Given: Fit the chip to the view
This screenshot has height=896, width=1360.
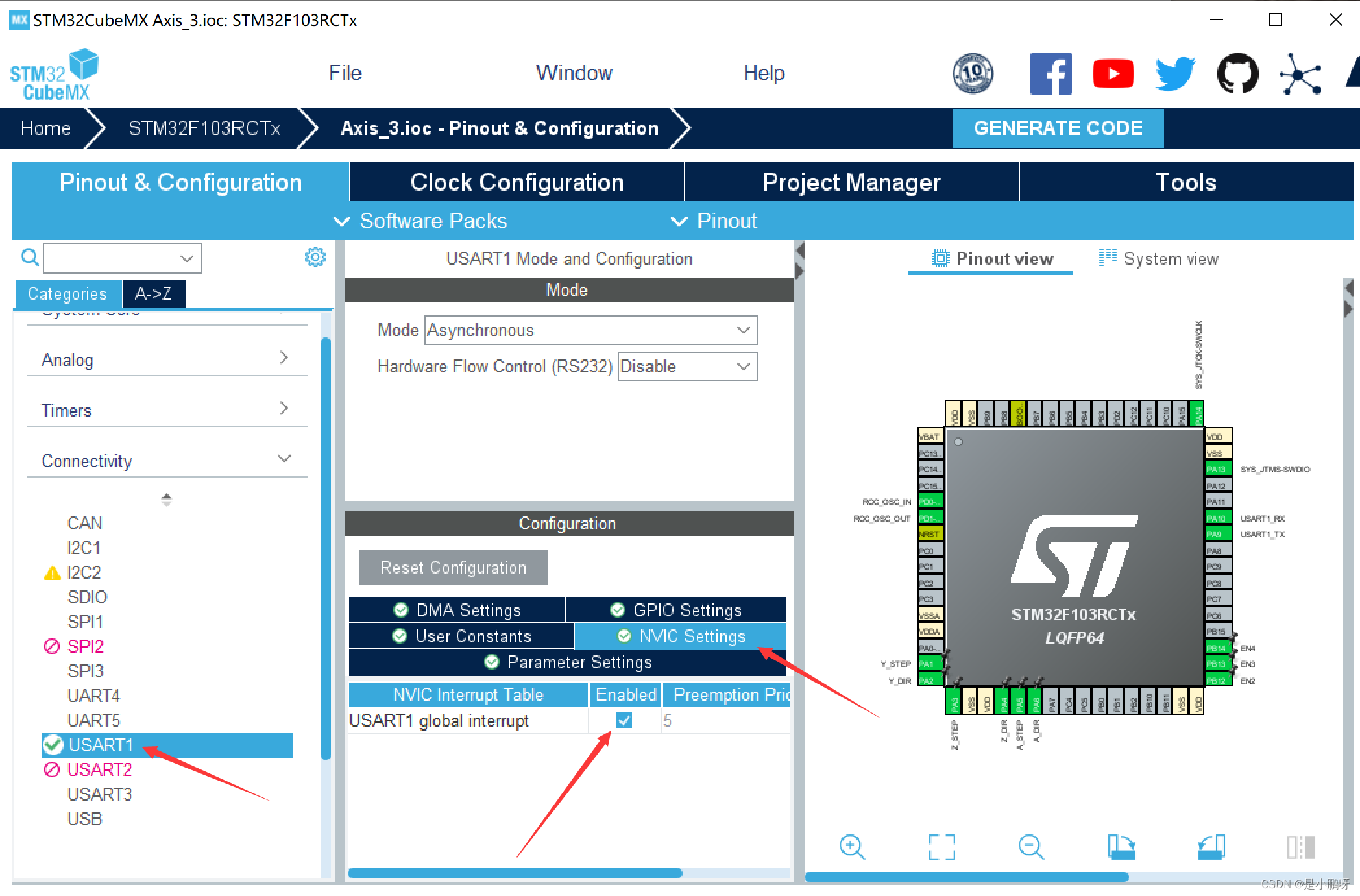Looking at the screenshot, I should [x=941, y=847].
